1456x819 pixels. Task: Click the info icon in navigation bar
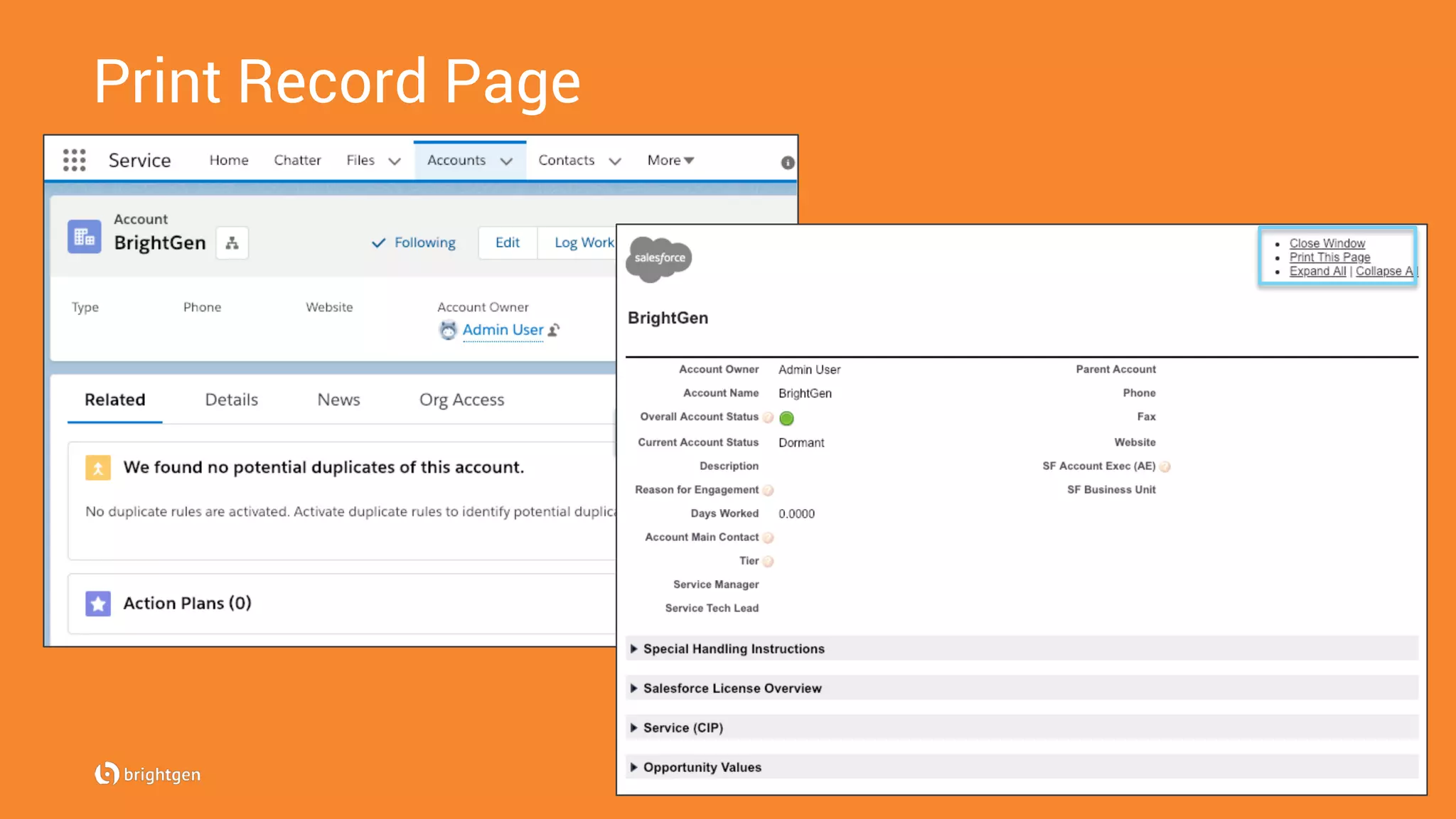787,163
